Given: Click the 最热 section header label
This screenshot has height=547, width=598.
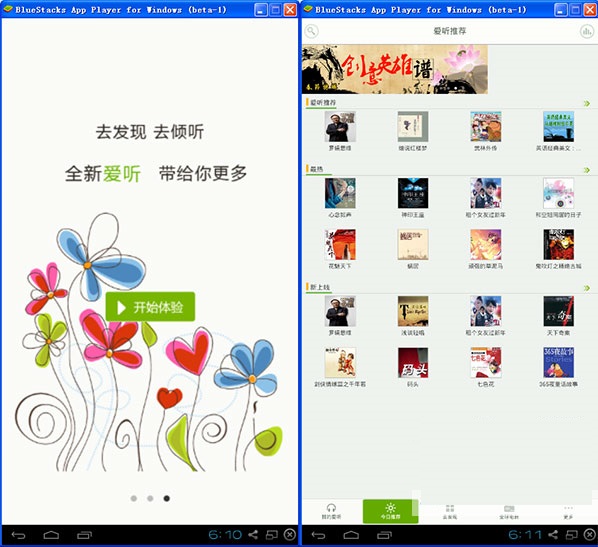Looking at the screenshot, I should coord(316,169).
